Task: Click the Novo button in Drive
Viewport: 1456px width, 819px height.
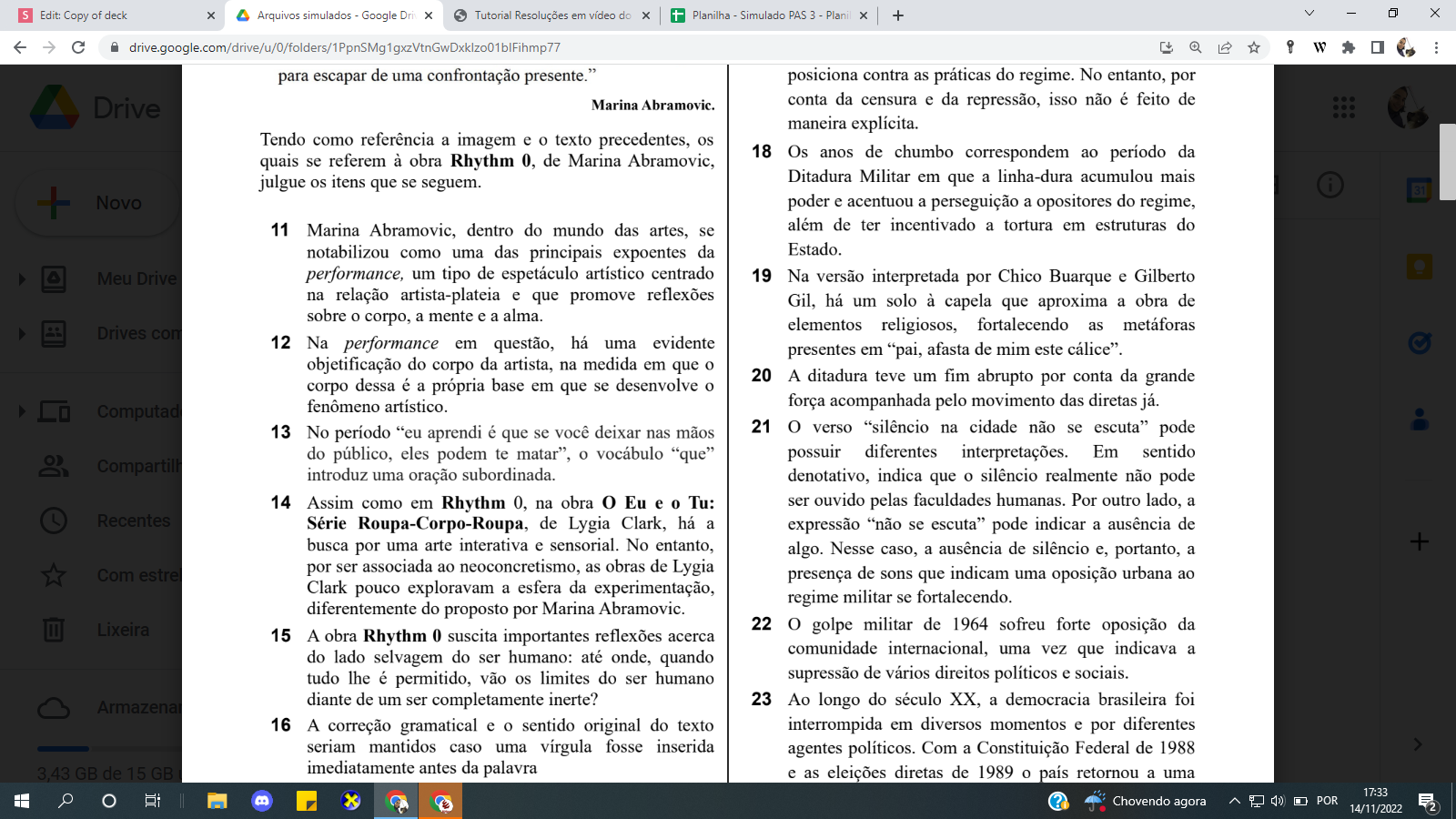Action: click(x=98, y=203)
